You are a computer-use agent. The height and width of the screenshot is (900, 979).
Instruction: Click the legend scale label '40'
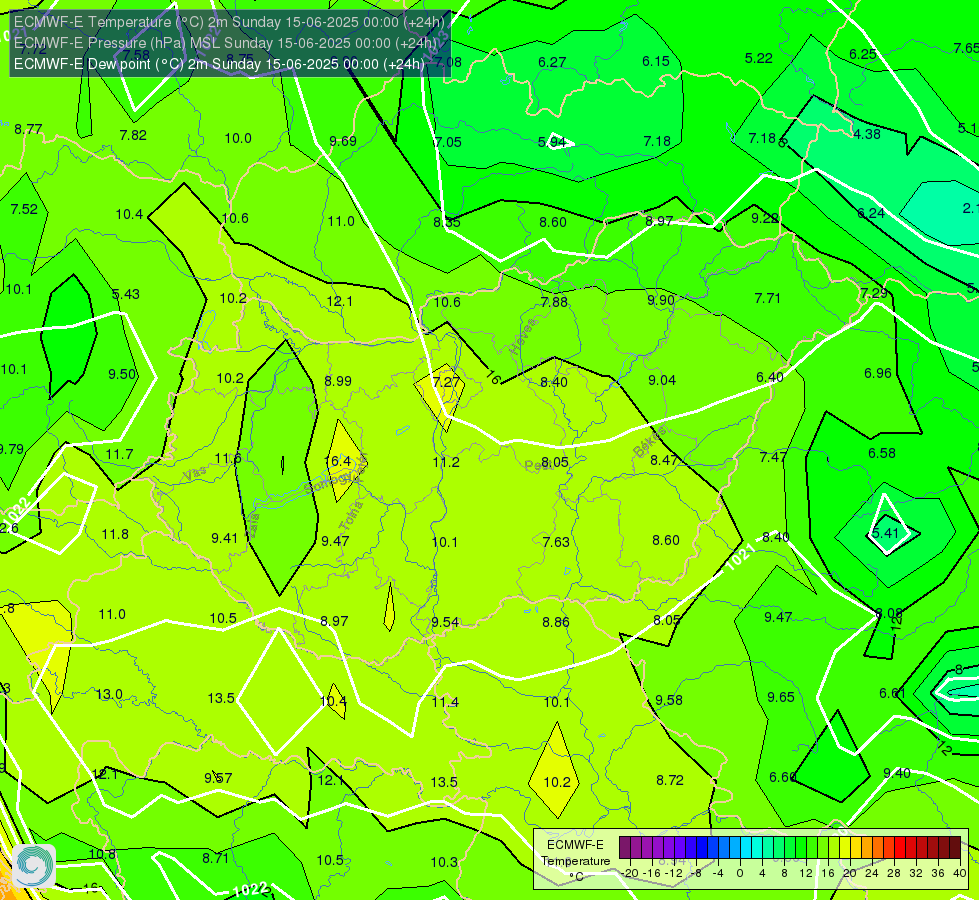(x=960, y=873)
